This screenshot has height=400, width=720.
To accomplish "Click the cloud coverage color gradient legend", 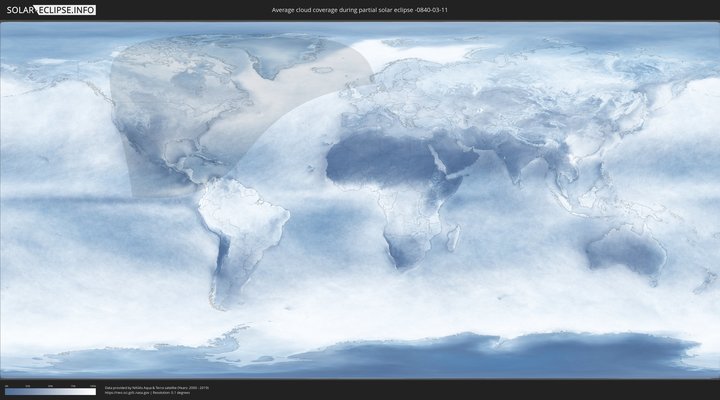I will coord(50,391).
